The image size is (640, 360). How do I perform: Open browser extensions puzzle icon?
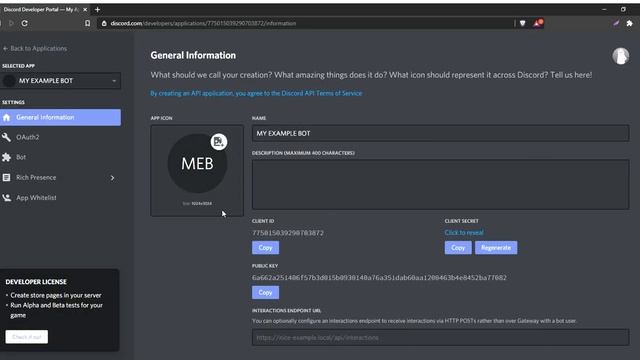pos(629,23)
